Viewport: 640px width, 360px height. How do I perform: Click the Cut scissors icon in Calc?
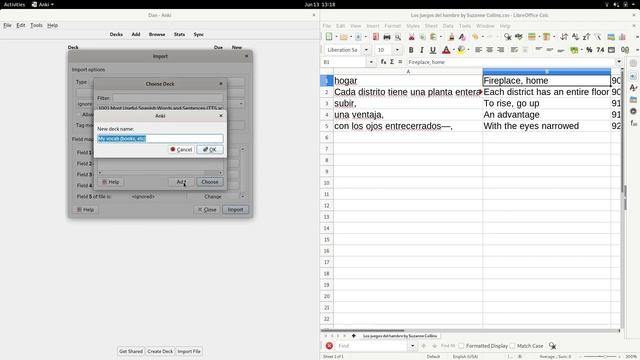(411, 37)
